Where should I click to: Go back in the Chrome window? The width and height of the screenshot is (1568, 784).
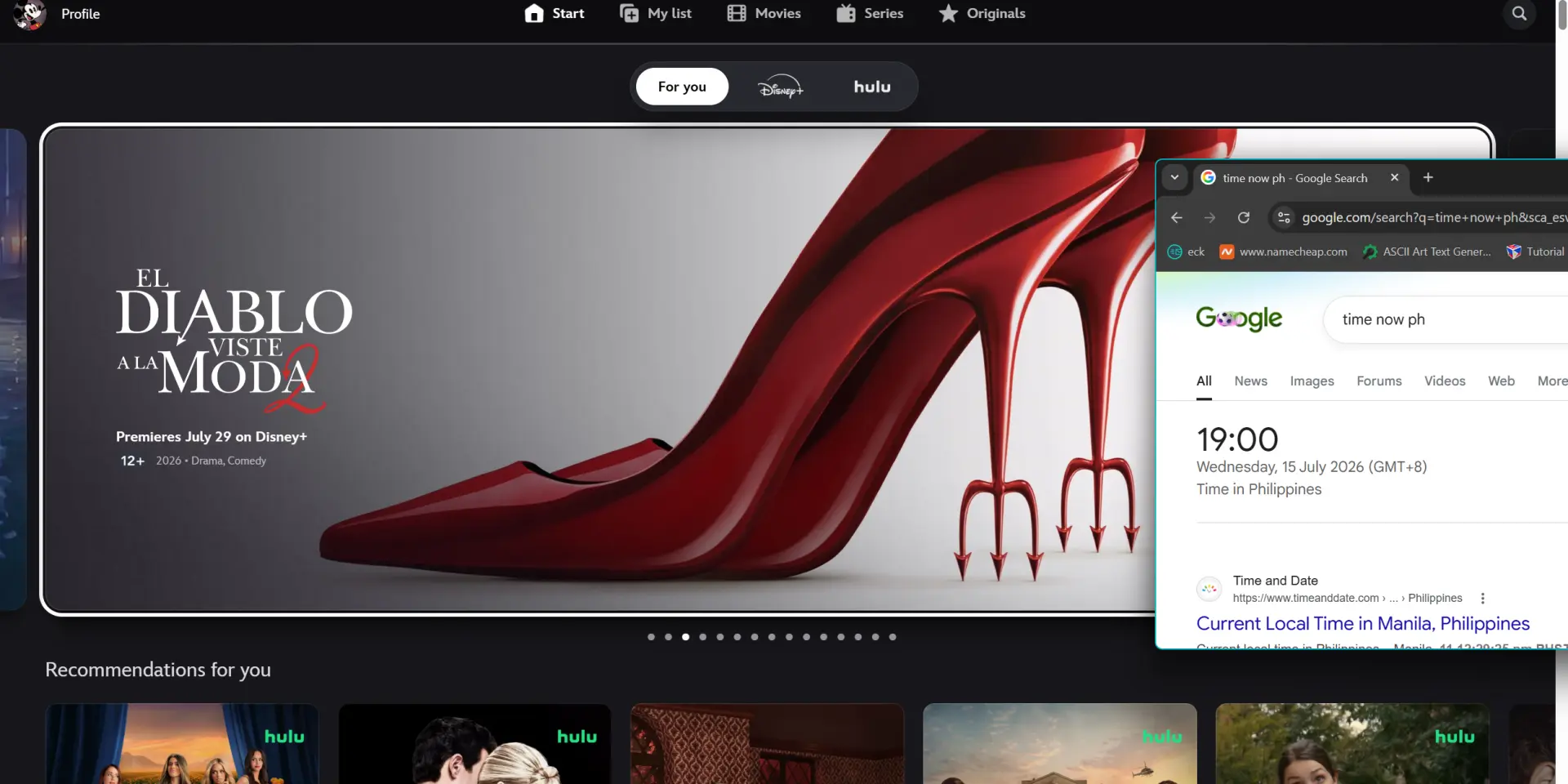[x=1177, y=217]
